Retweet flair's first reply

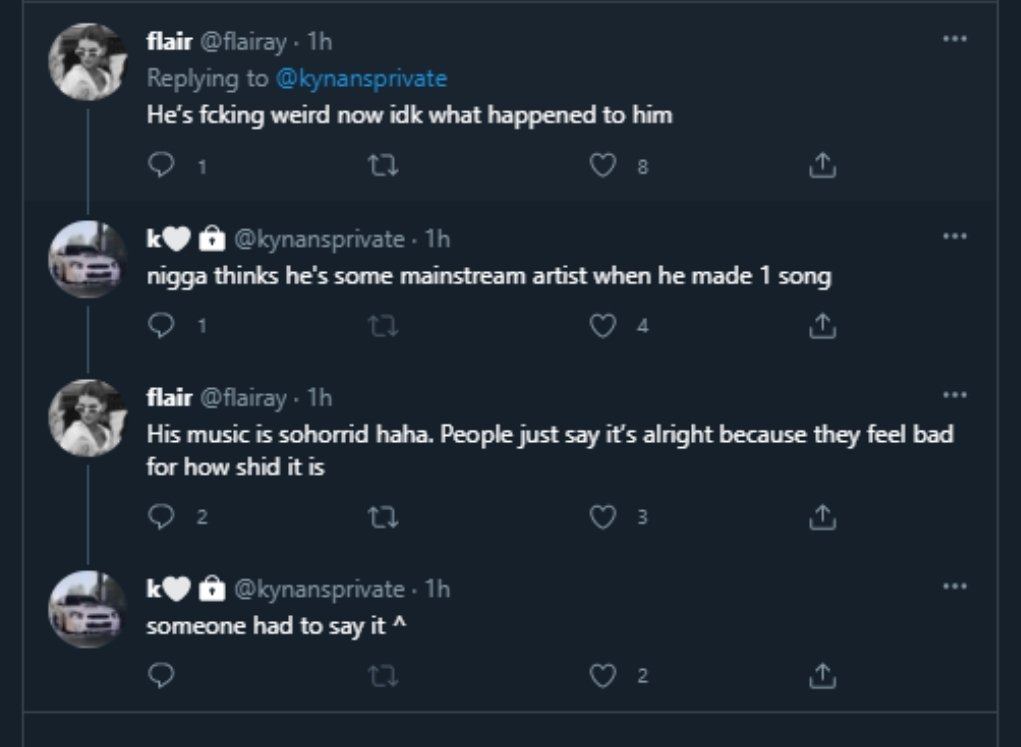click(x=382, y=166)
